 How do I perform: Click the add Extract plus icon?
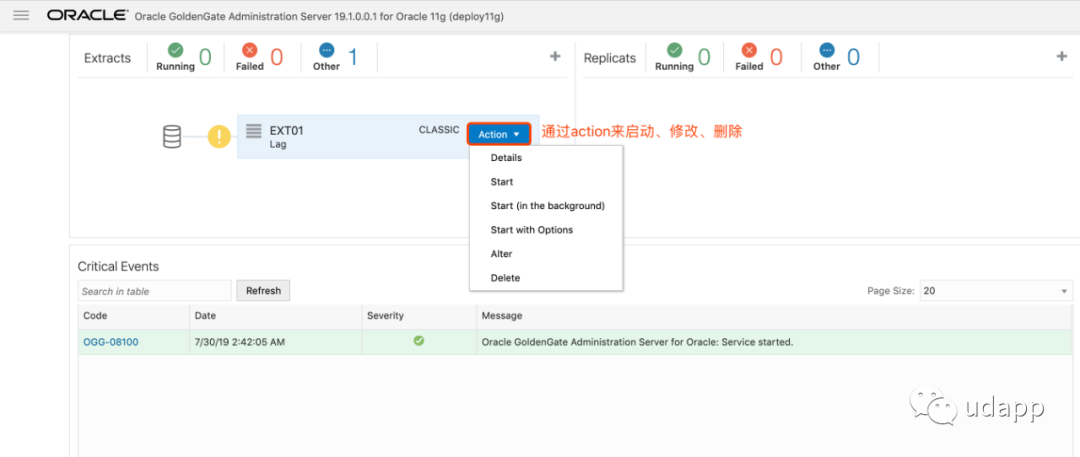[555, 57]
